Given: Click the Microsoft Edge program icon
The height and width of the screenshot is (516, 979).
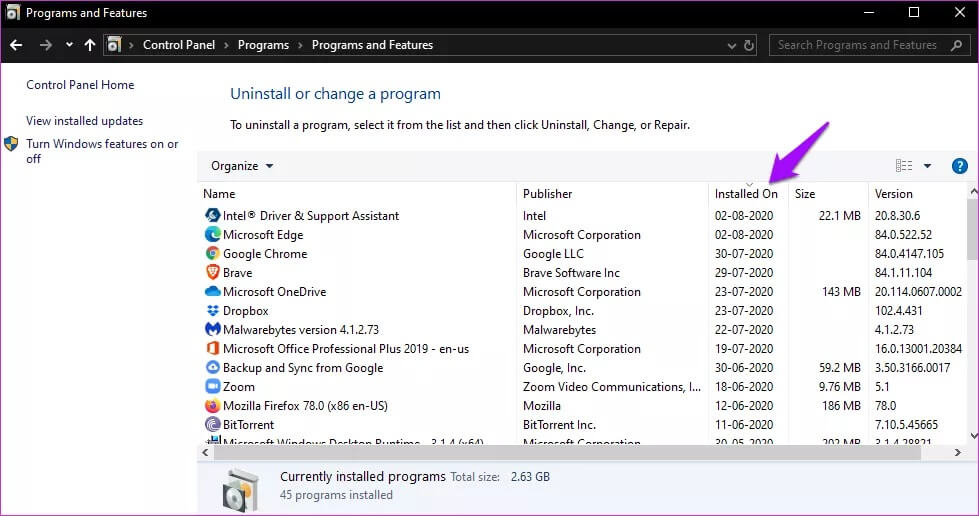Looking at the screenshot, I should (212, 234).
